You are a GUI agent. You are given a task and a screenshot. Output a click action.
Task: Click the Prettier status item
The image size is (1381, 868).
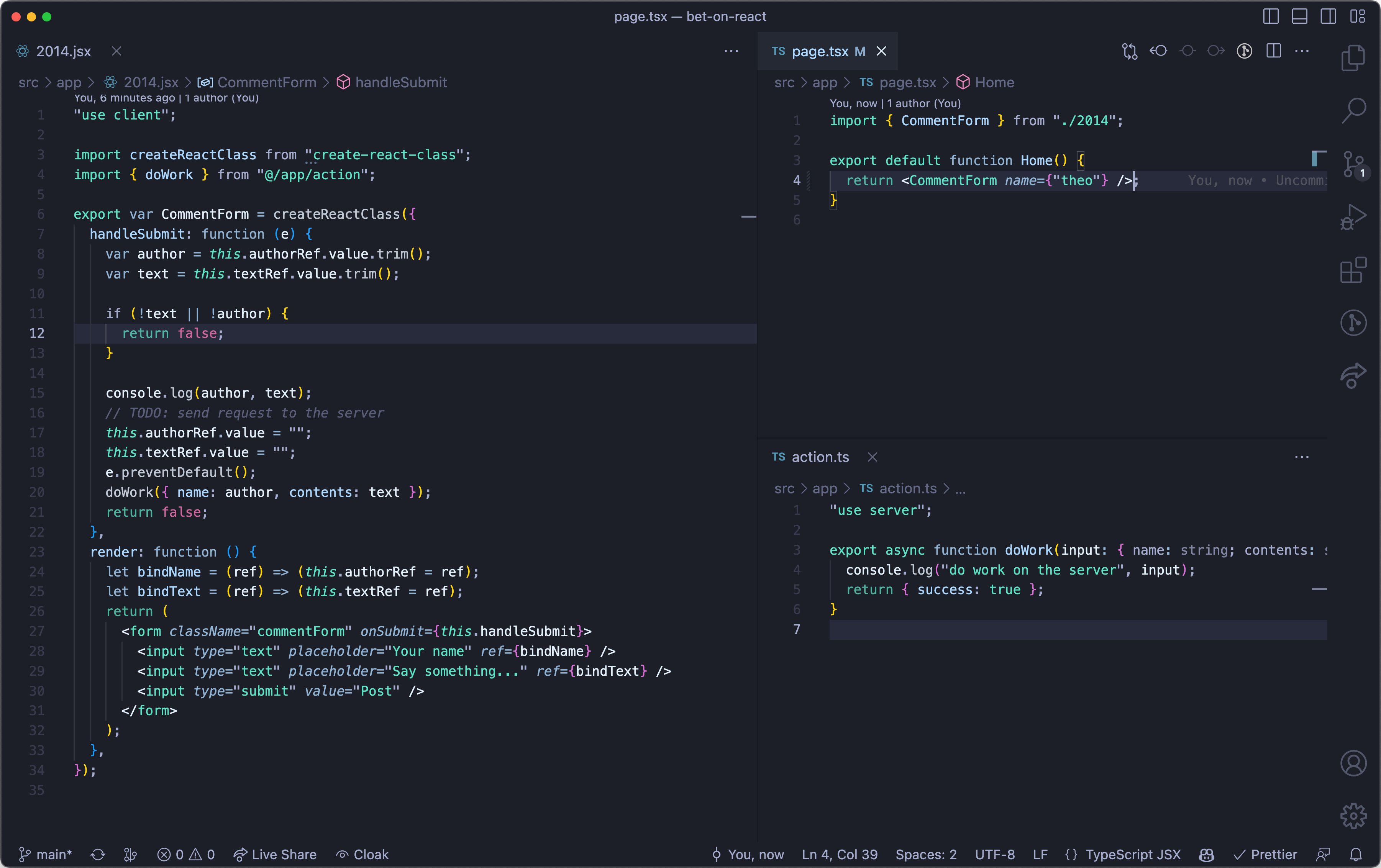pos(1265,854)
